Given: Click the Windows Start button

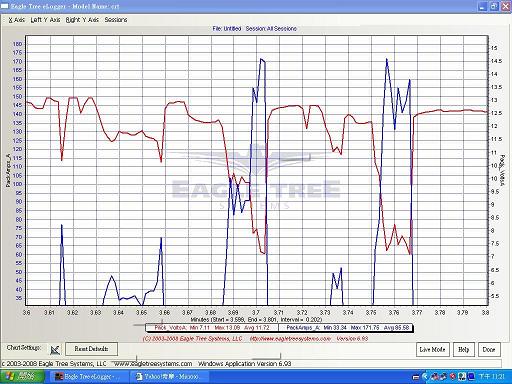Looking at the screenshot, I should 22,377.
